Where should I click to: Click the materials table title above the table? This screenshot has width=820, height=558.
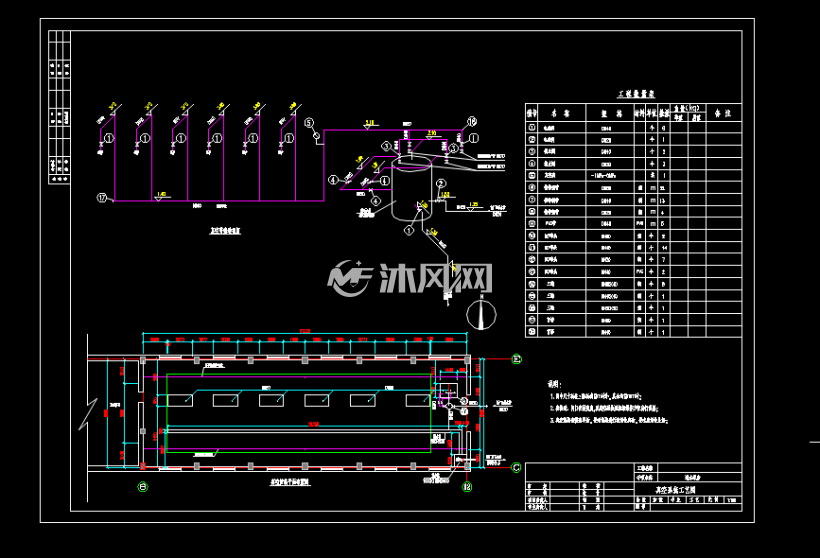coord(636,94)
